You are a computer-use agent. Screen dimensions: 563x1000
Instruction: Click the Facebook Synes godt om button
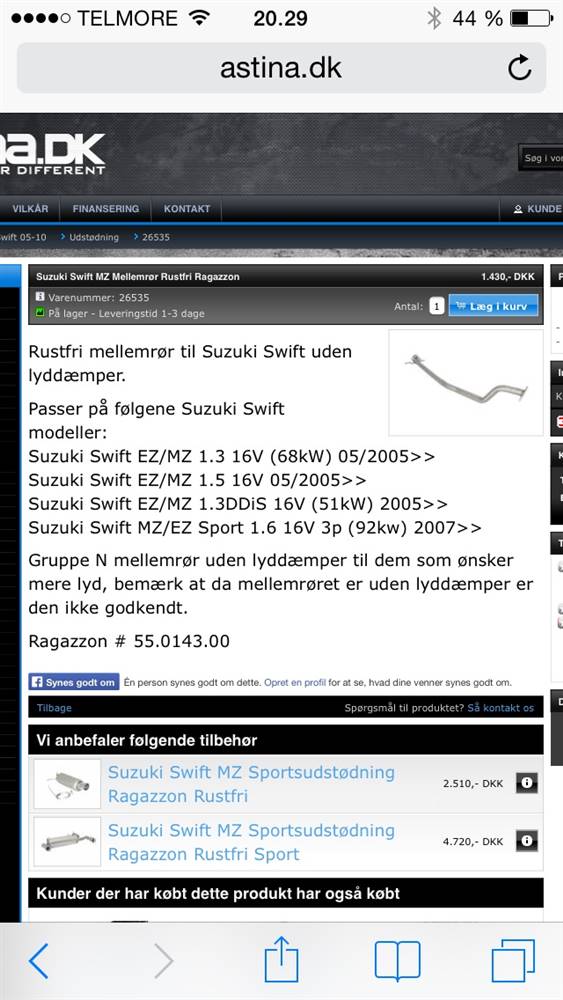click(x=74, y=682)
